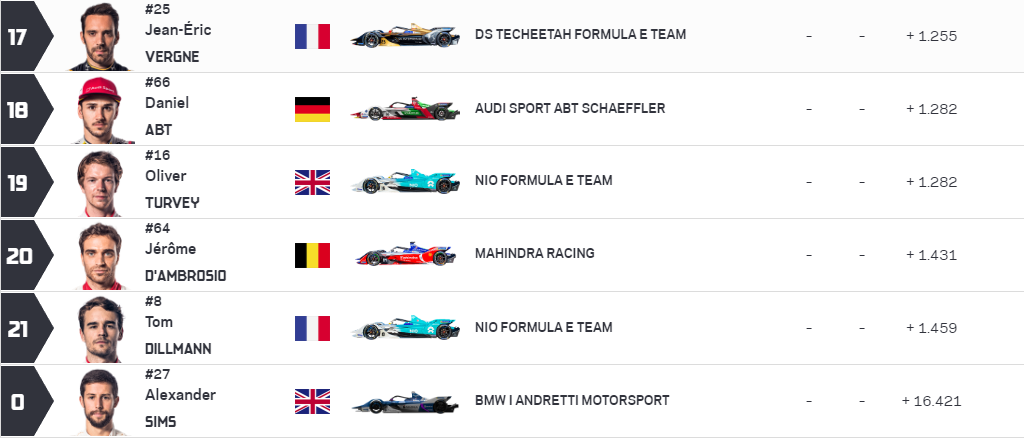
Task: Open Jean-Éric Vergne's driver photo
Action: click(x=105, y=37)
